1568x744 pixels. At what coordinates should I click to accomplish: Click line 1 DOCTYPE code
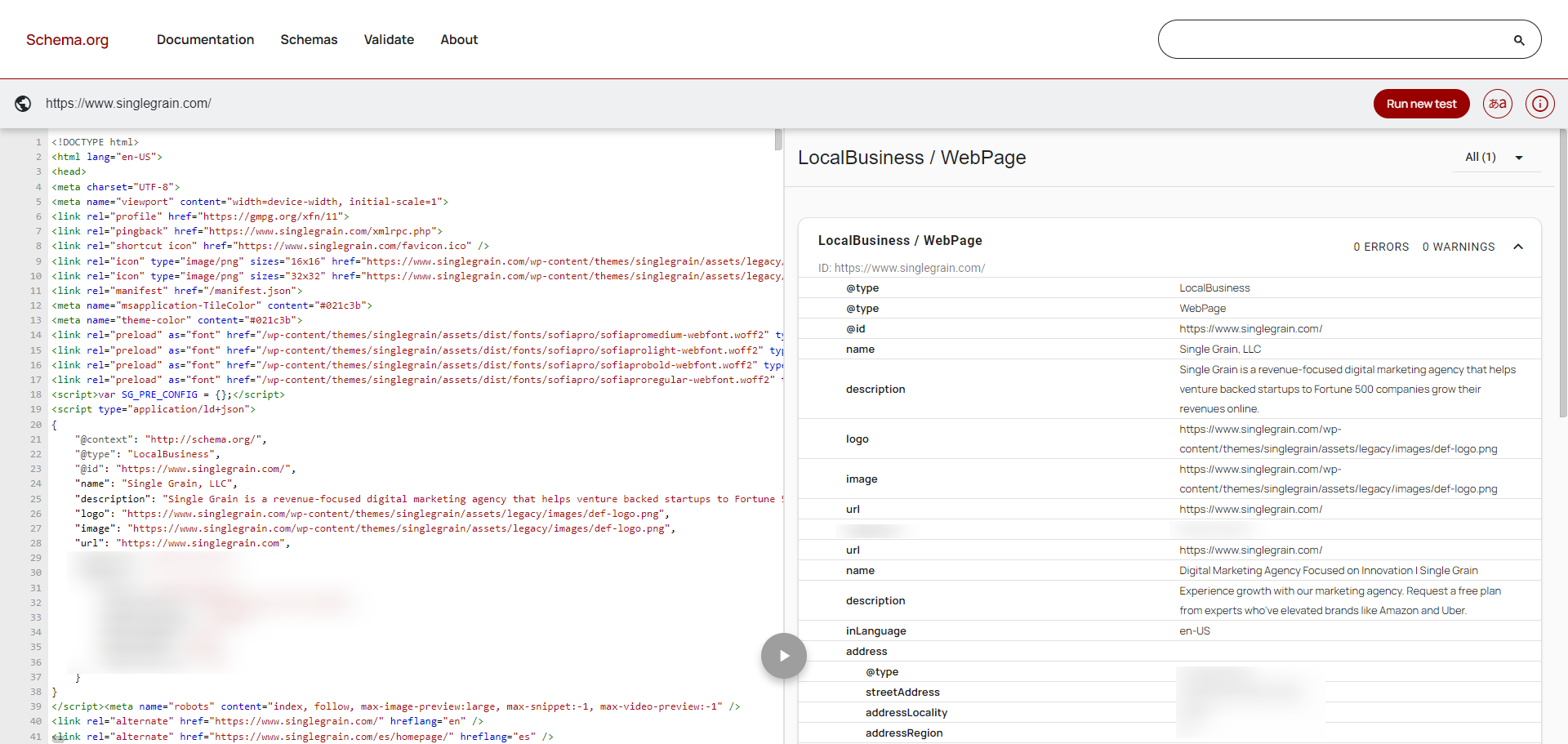coord(96,142)
